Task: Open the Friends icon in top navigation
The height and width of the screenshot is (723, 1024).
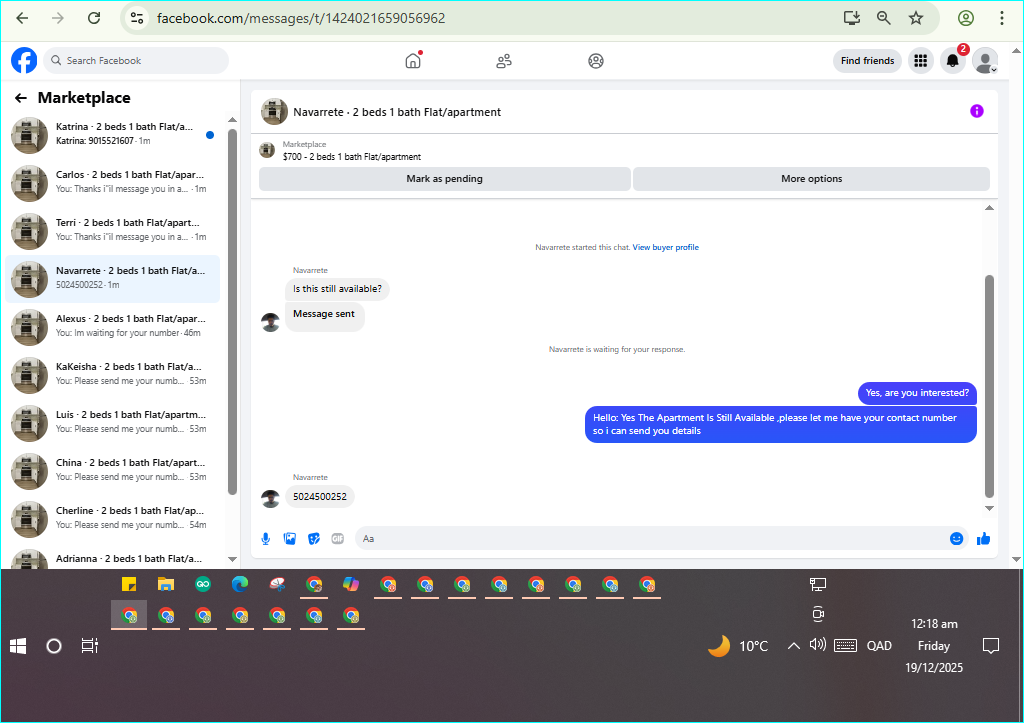Action: pyautogui.click(x=504, y=61)
